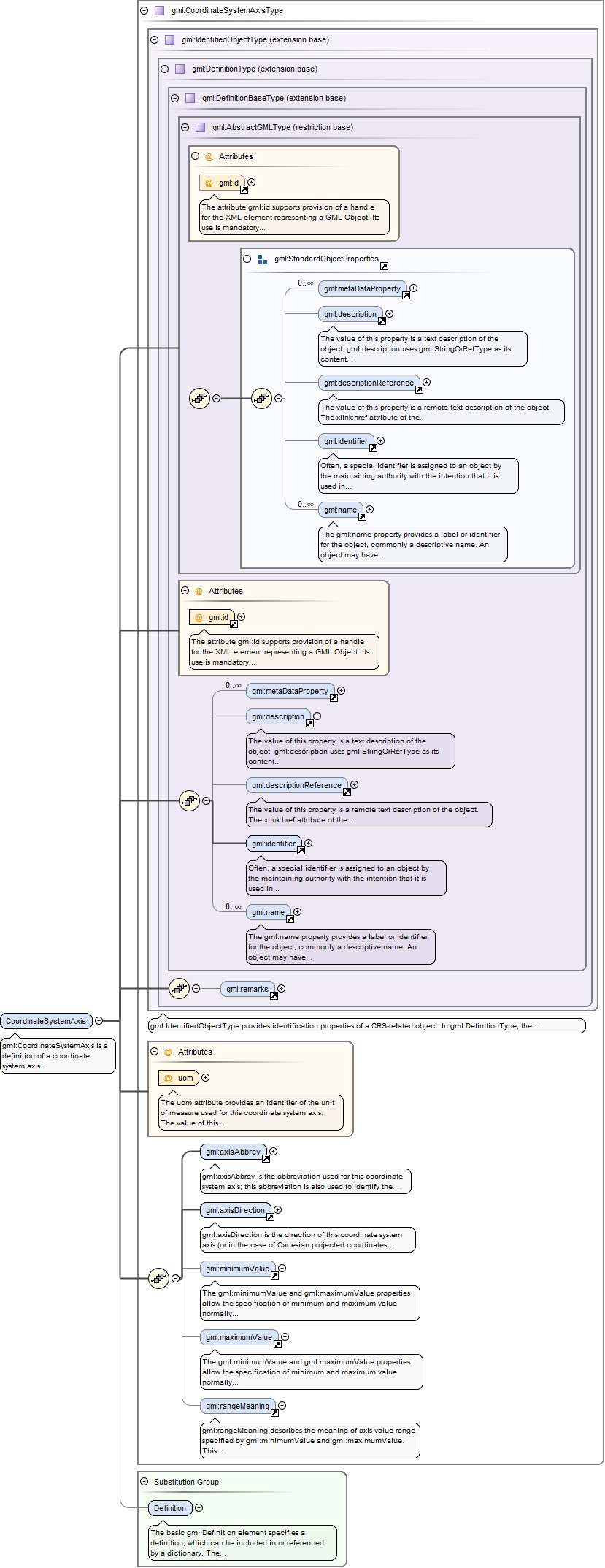Screen dimensions: 605x1568
Task: Collapse the CoordinateSystemAxis root element
Action: tap(99, 1021)
